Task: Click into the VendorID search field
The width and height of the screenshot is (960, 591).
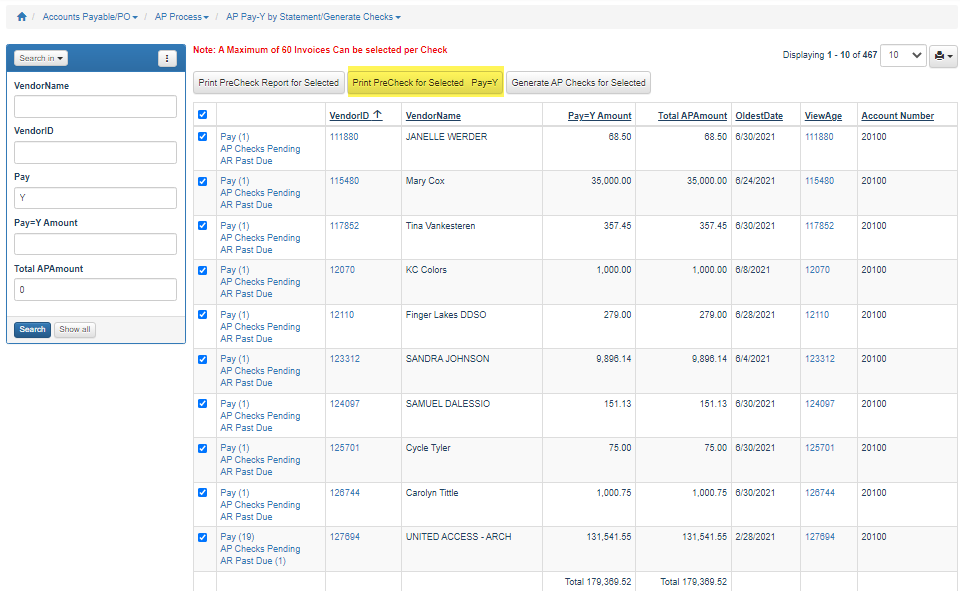Action: 96,152
